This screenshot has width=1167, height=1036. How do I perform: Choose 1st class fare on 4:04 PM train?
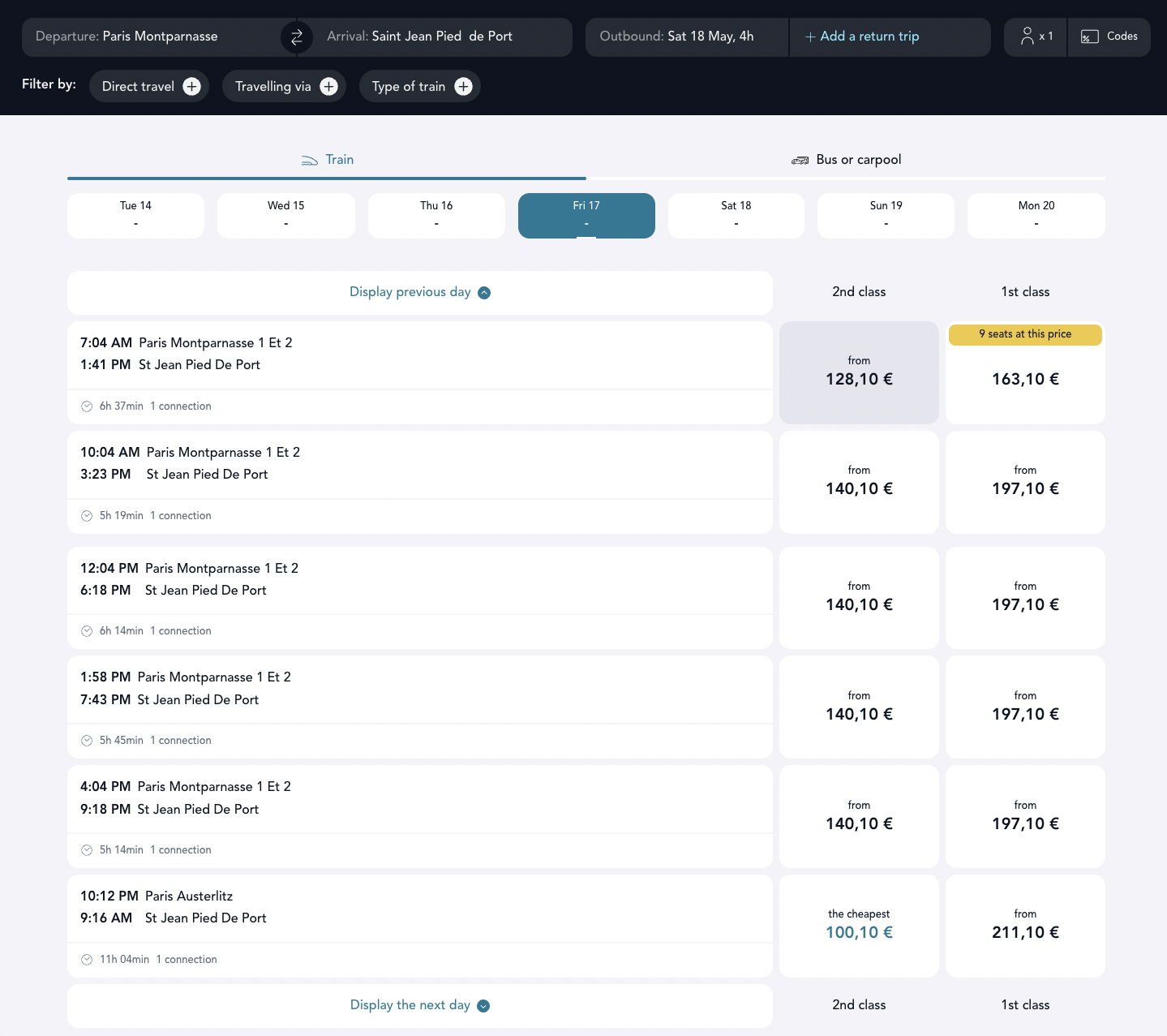click(1025, 817)
